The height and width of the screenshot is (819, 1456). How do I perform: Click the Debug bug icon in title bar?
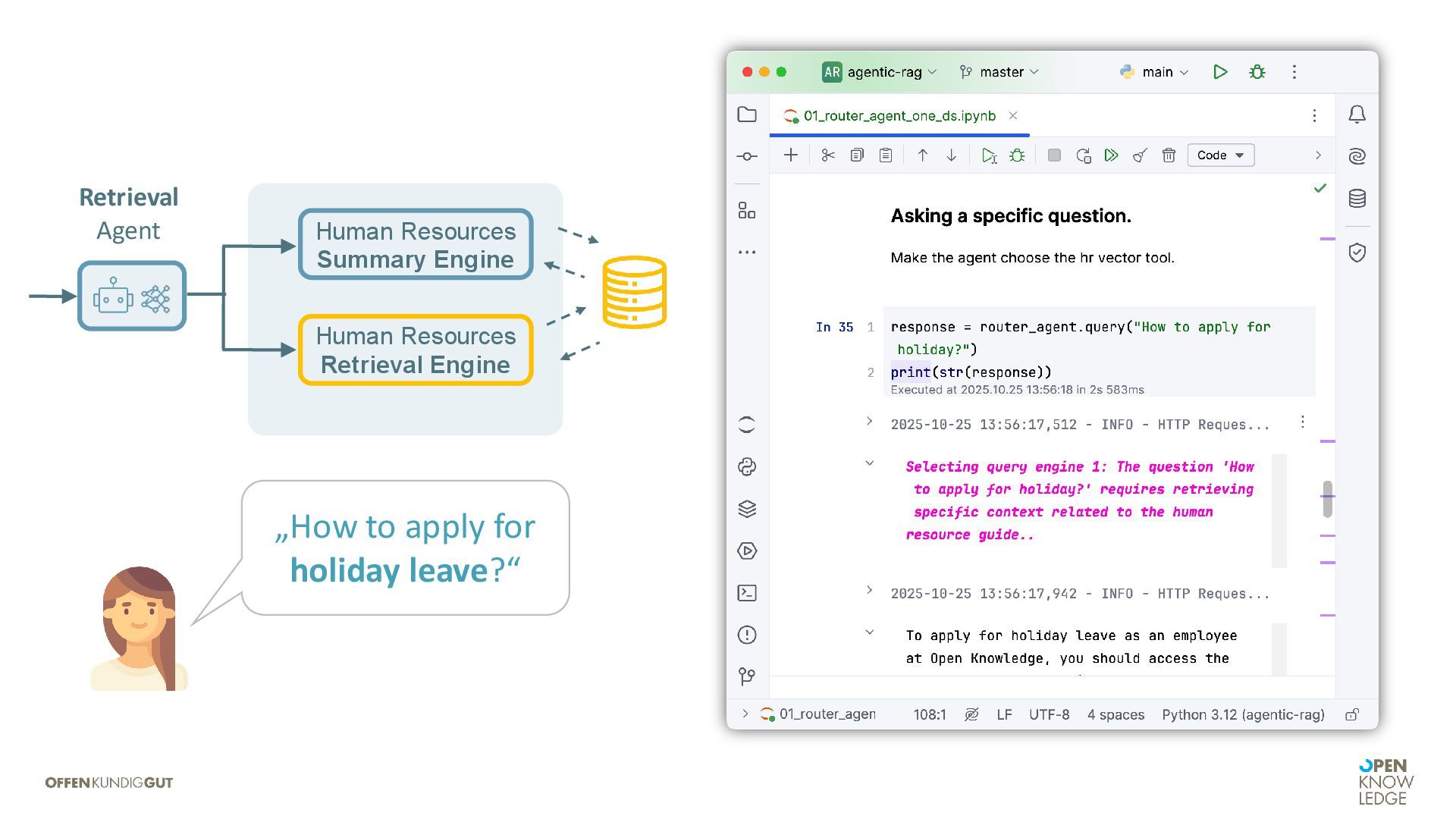pos(1257,72)
